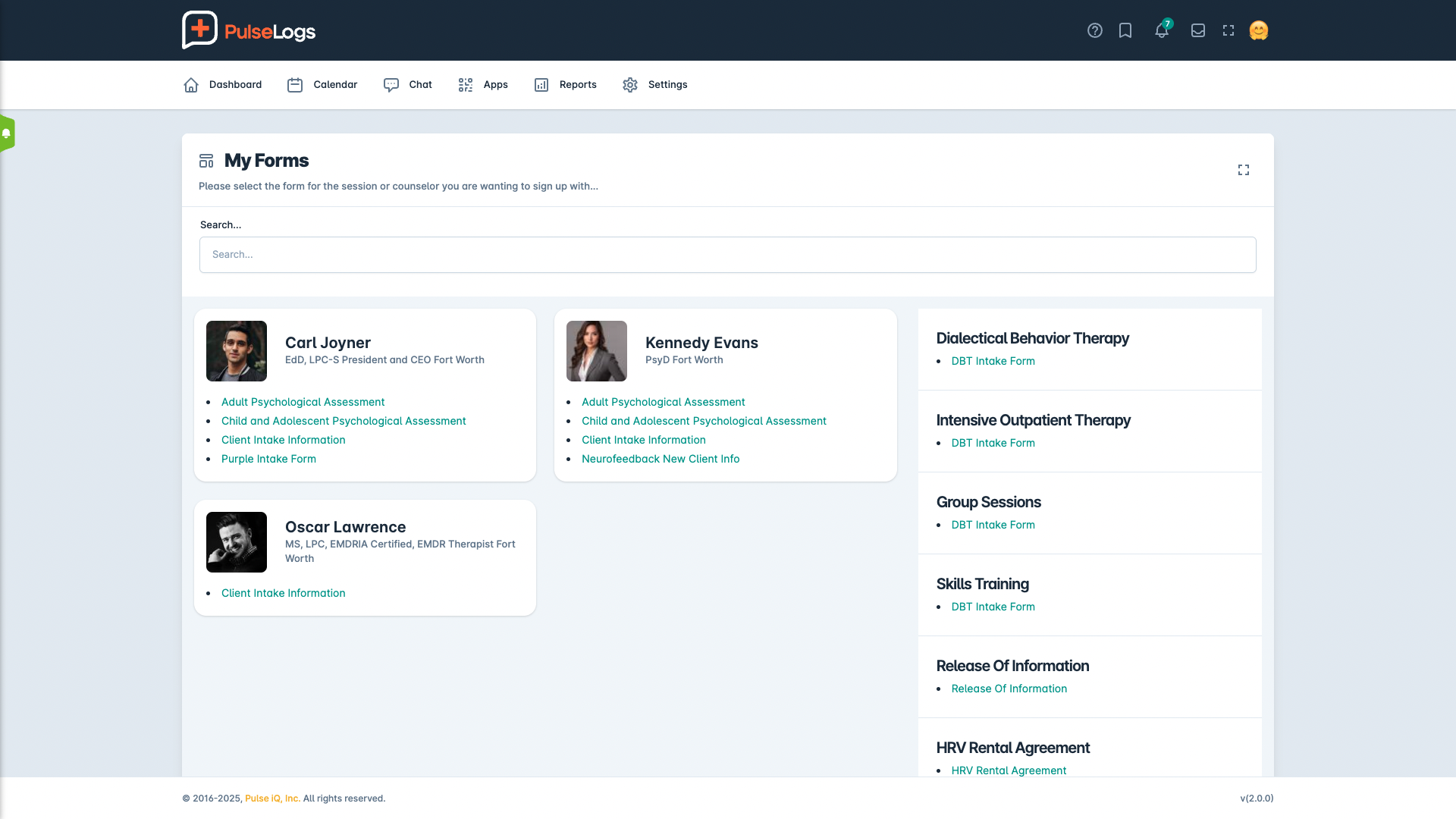Open the inbox tray icon
The height and width of the screenshot is (819, 1456).
[1198, 30]
